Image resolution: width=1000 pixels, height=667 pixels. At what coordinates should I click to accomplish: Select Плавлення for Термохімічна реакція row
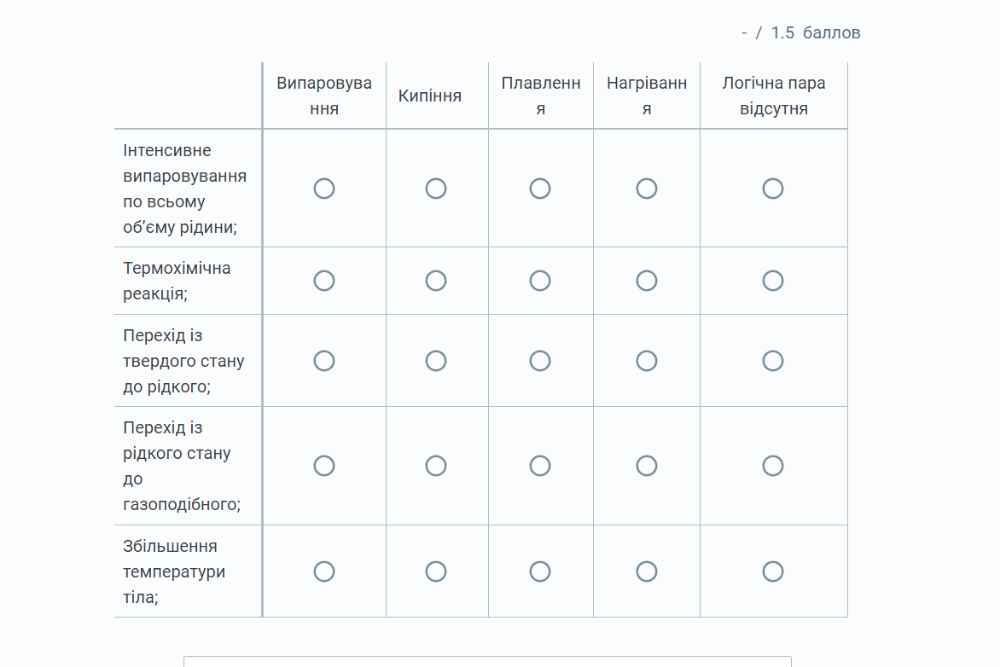pyautogui.click(x=540, y=281)
